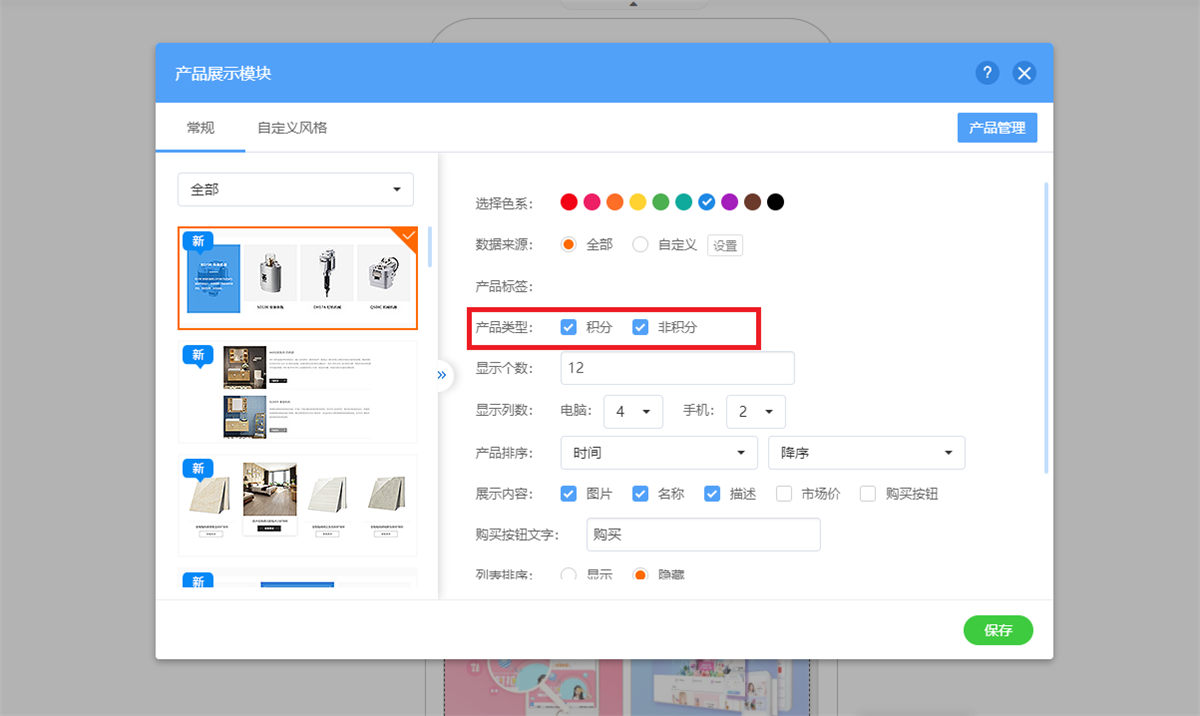Select the first template with the blue panel
The height and width of the screenshot is (716, 1200).
[298, 278]
